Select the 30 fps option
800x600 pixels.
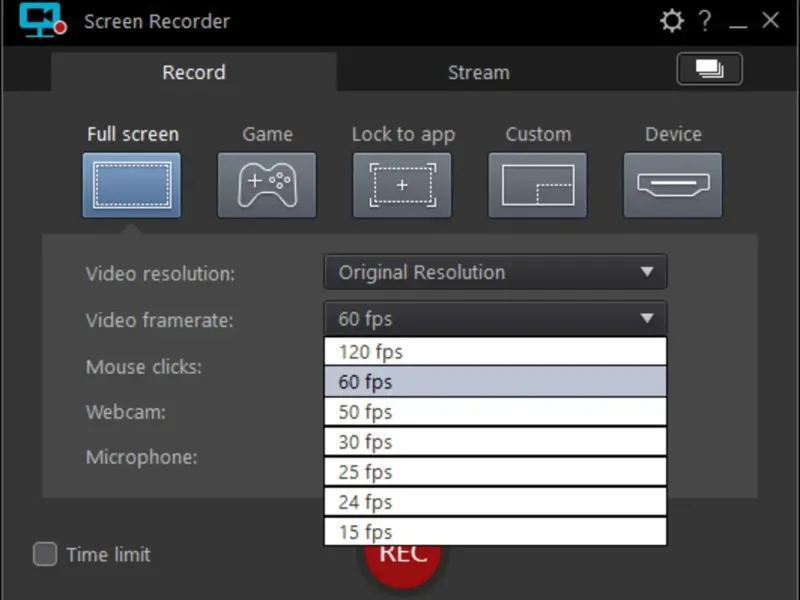pos(495,442)
